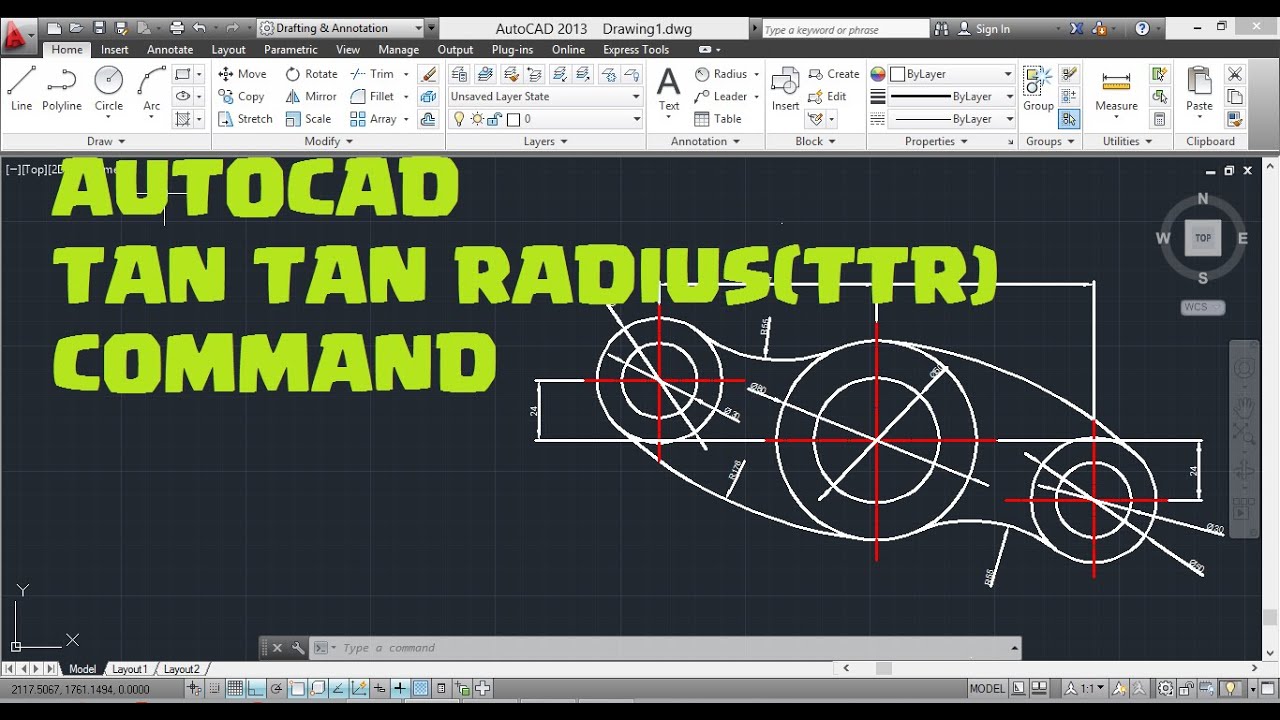Click the Leader annotation button

pos(721,97)
